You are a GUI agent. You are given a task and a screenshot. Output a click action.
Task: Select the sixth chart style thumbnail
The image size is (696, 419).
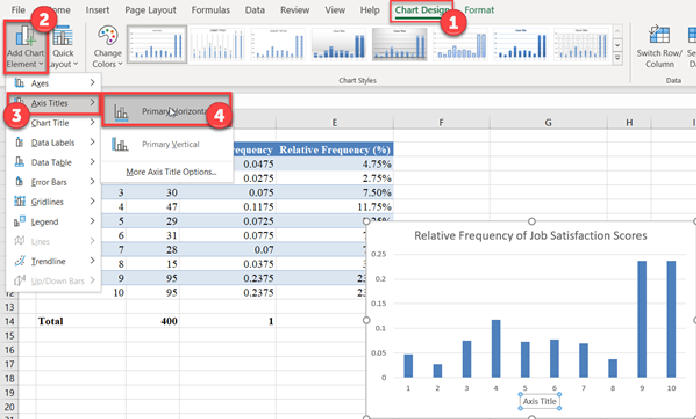[x=460, y=43]
